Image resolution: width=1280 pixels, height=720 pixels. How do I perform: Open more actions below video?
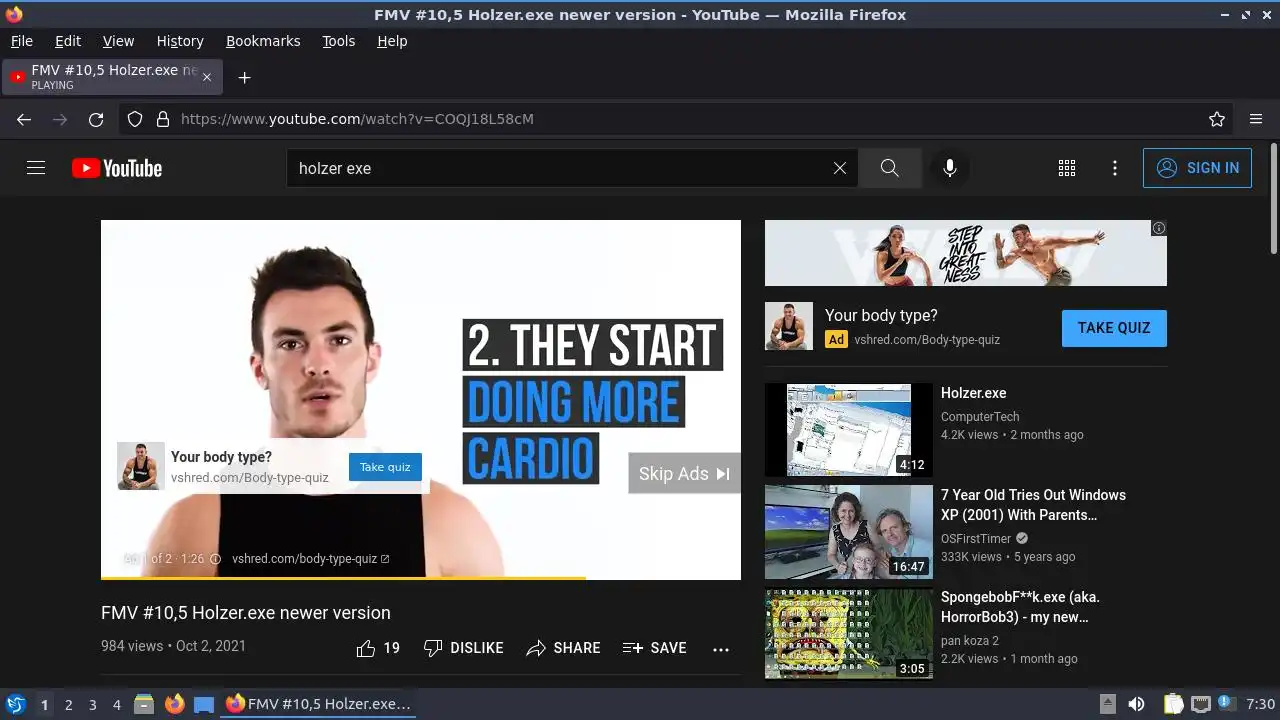pyautogui.click(x=721, y=649)
